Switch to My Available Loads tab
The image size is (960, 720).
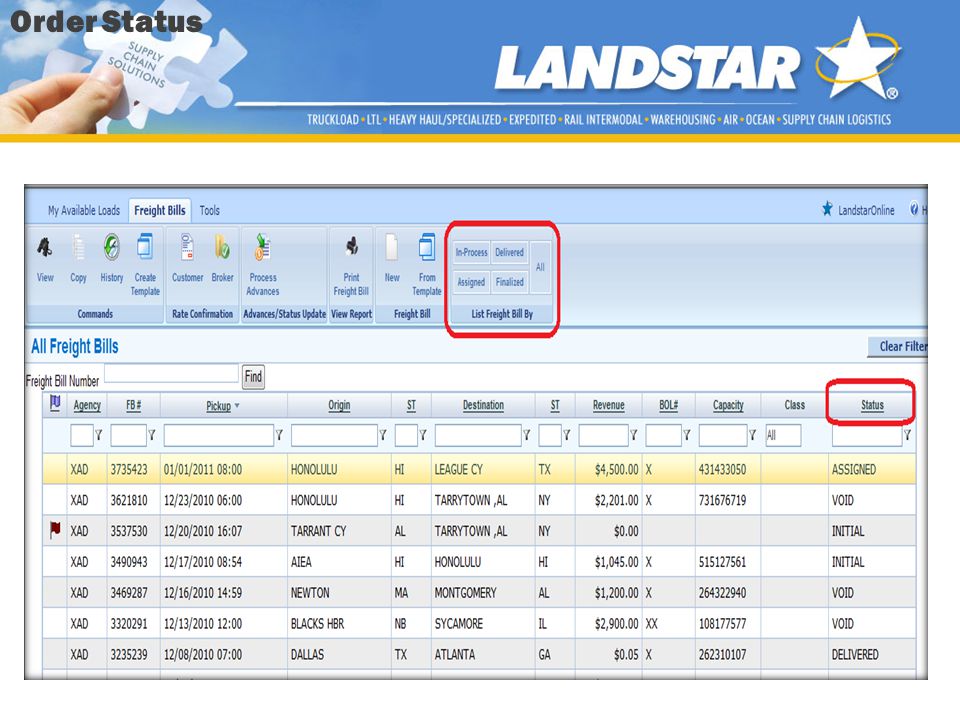84,211
